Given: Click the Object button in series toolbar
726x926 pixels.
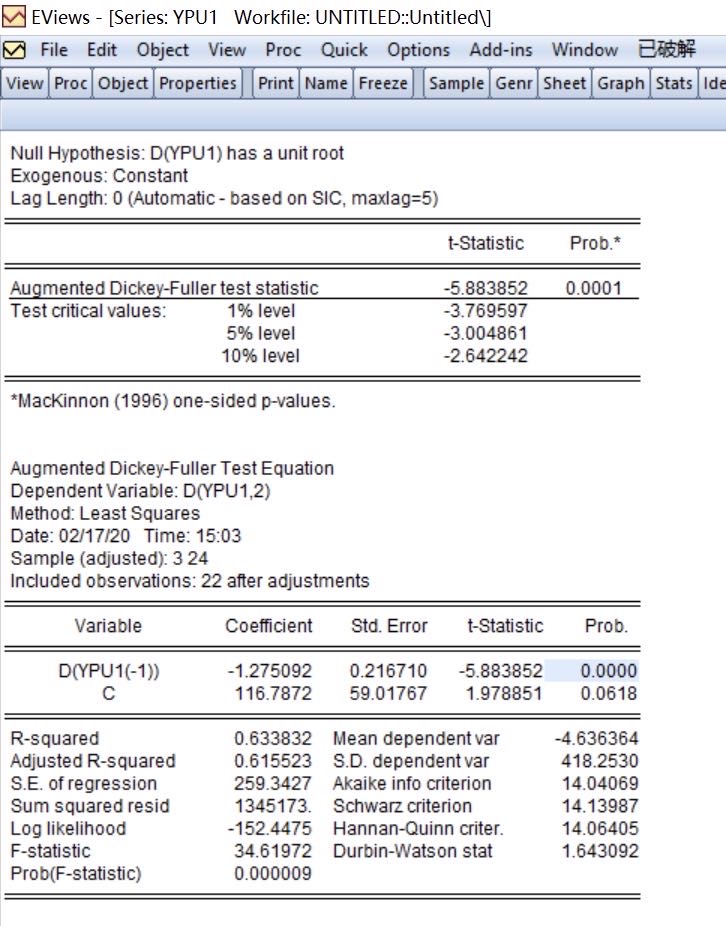Looking at the screenshot, I should coord(123,83).
